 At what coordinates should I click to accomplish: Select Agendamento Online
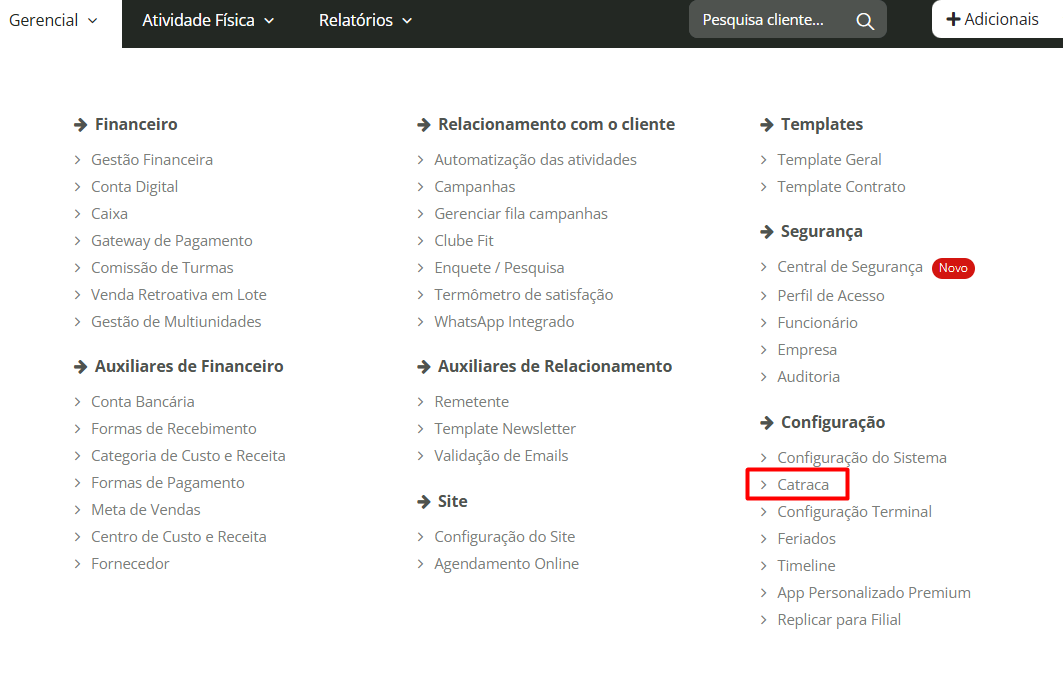[x=506, y=564]
